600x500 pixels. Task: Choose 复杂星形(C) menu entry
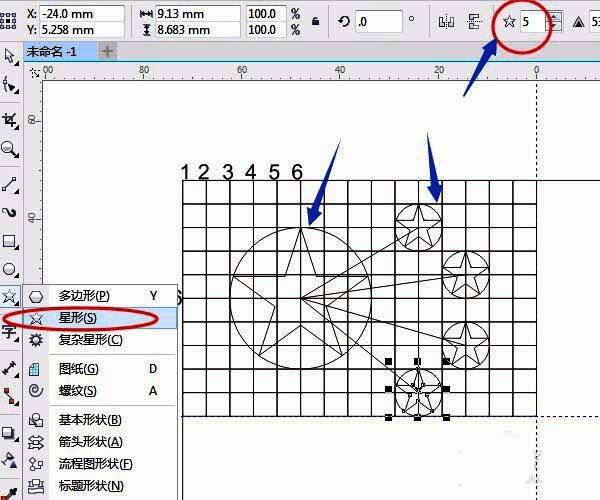pyautogui.click(x=90, y=340)
